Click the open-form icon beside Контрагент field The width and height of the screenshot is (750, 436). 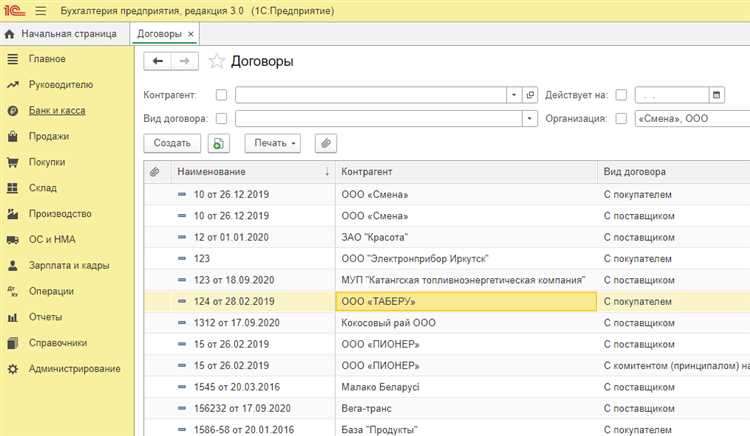(x=530, y=95)
